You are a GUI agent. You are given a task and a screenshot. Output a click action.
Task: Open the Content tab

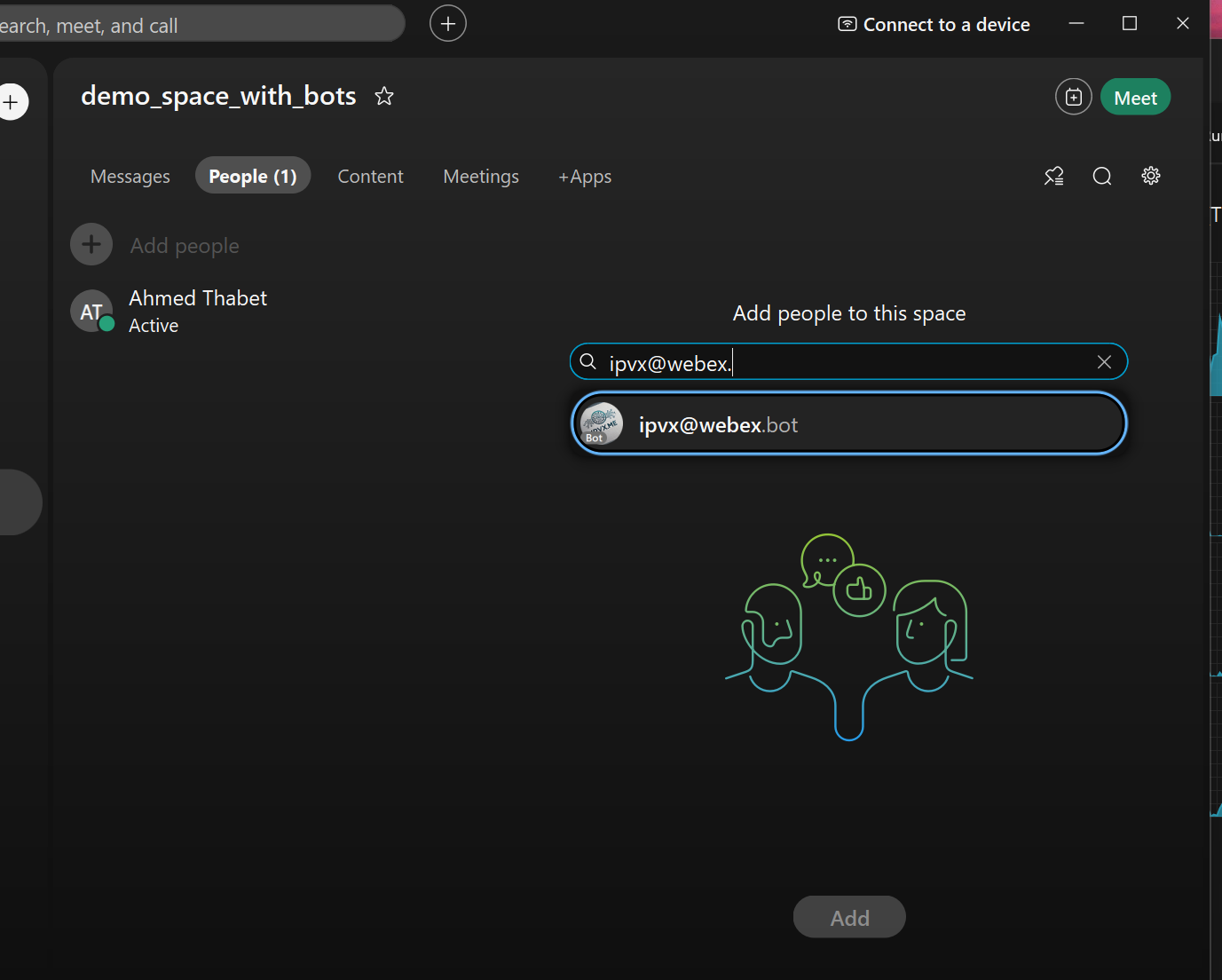(370, 177)
